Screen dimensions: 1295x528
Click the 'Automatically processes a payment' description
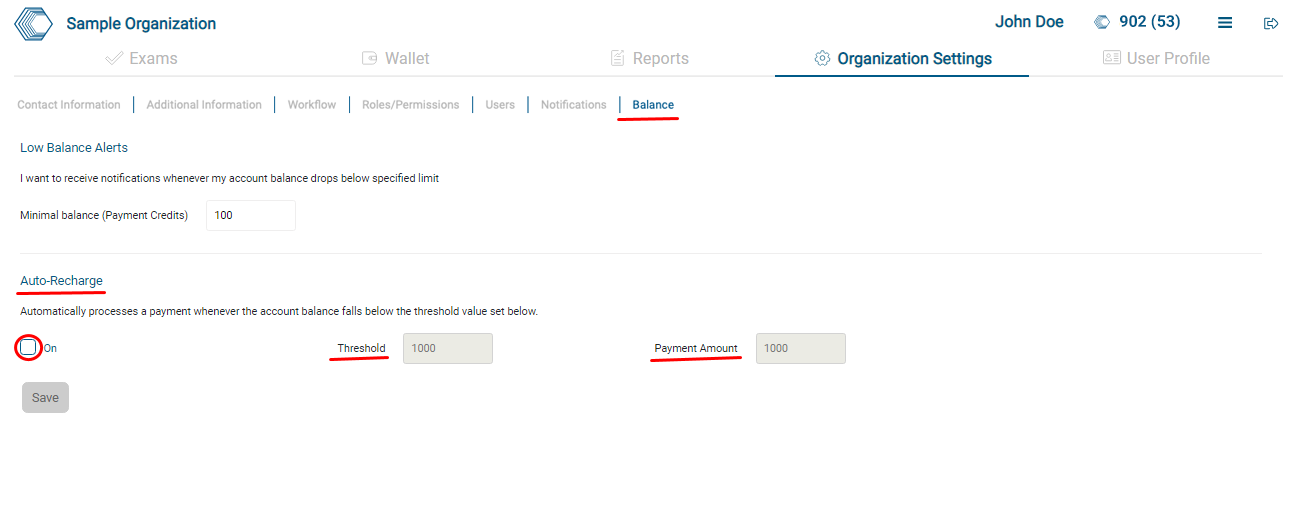(x=279, y=311)
